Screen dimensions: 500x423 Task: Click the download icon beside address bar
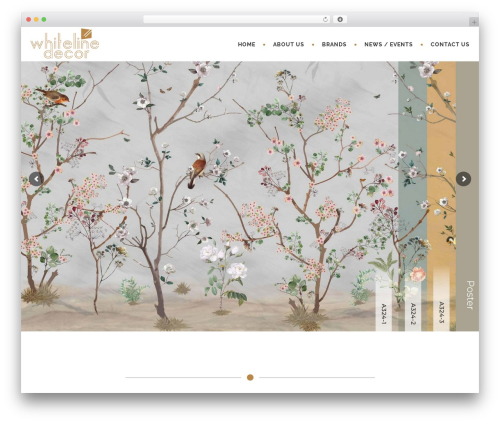tap(340, 19)
